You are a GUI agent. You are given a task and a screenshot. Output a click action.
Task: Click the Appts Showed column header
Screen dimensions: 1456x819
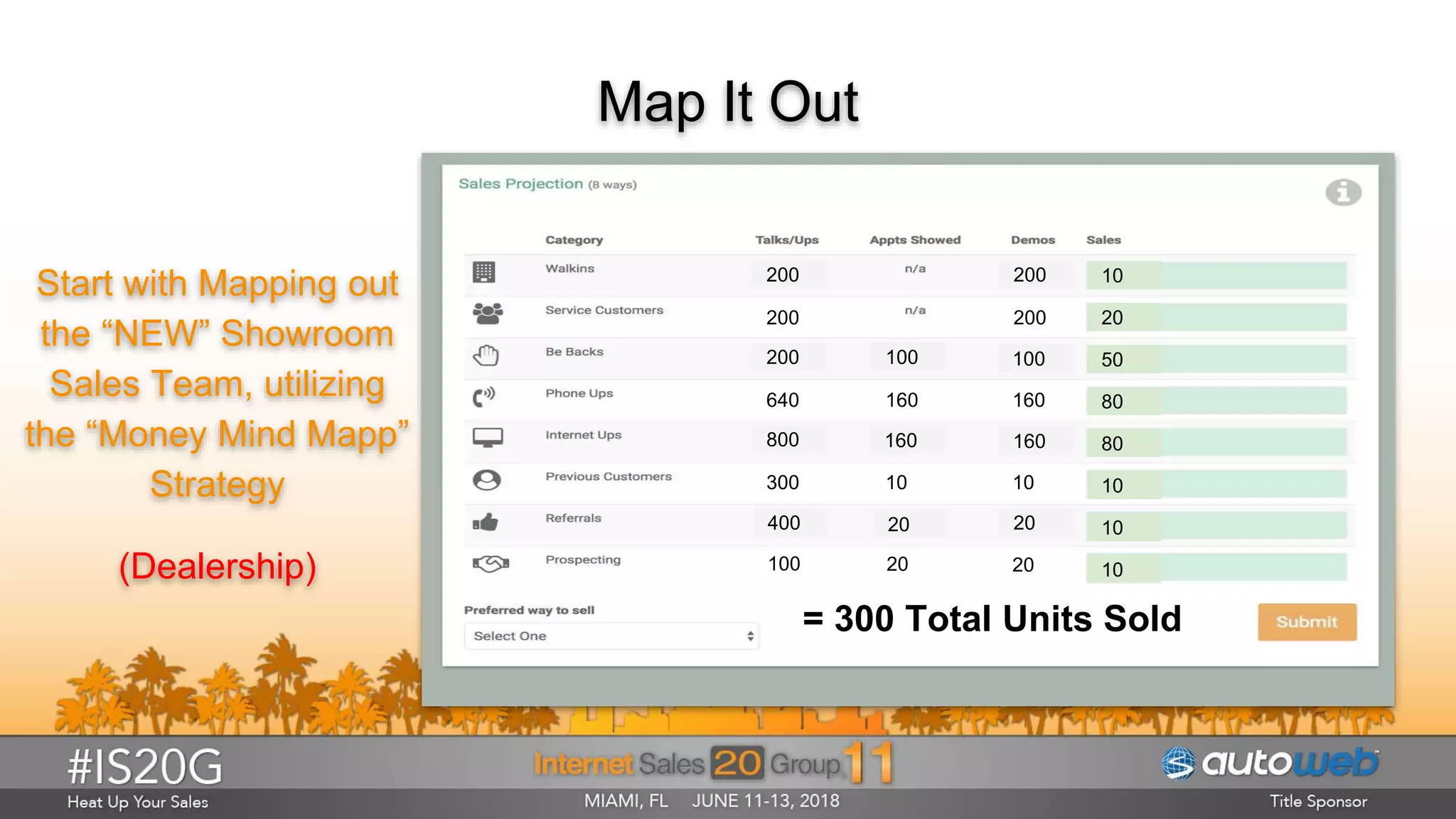[915, 240]
